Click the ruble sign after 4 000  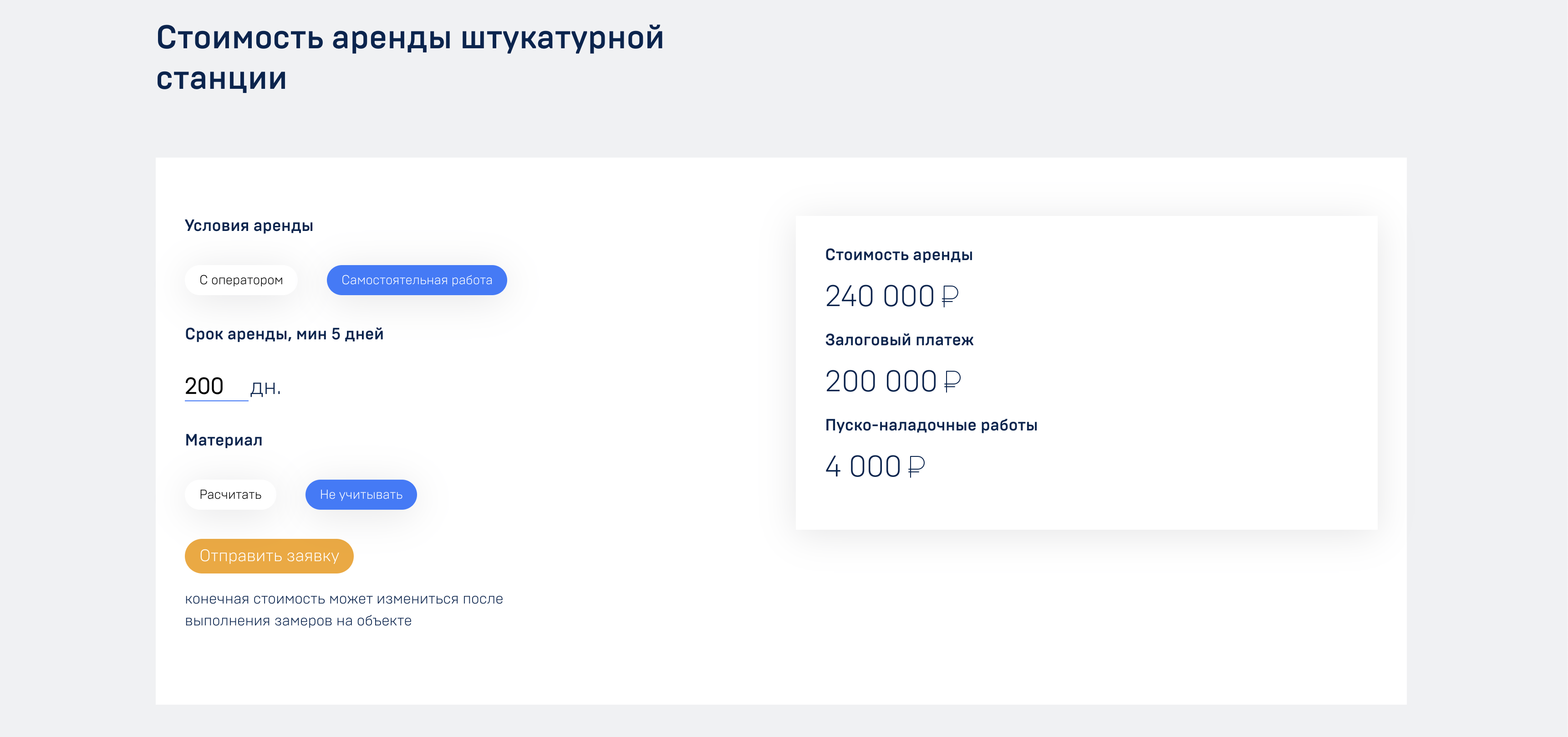point(916,467)
